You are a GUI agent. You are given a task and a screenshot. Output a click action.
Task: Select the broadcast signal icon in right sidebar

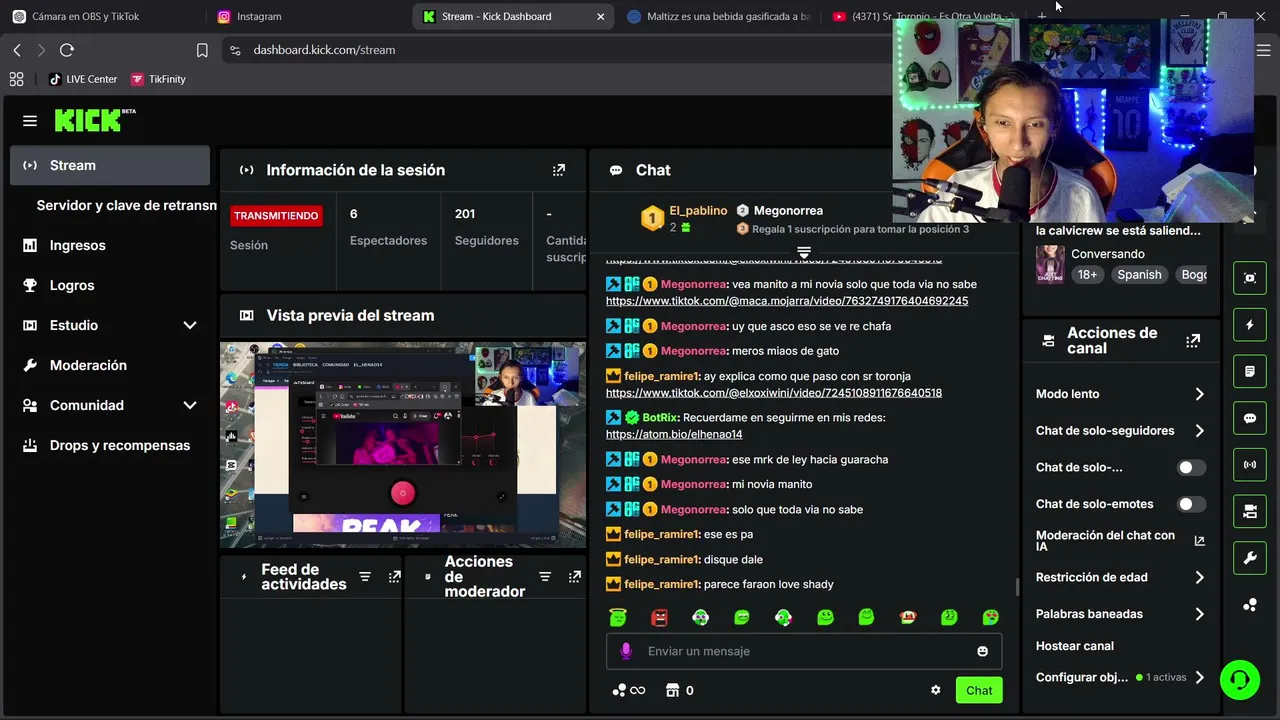point(1250,465)
